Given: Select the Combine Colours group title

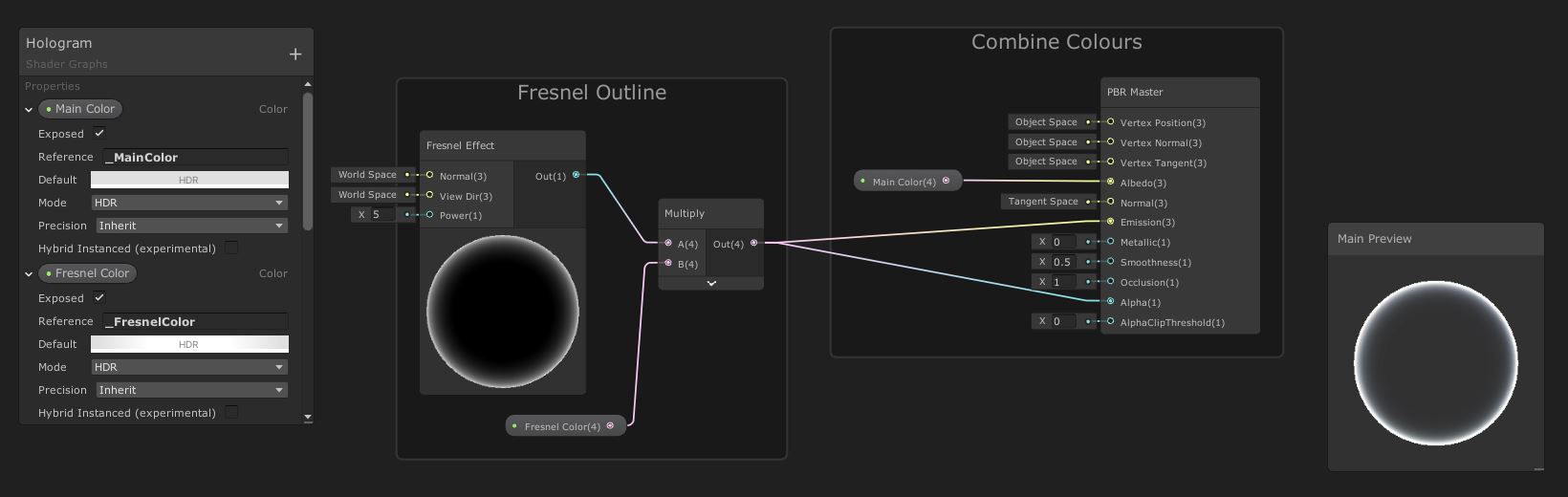Looking at the screenshot, I should pyautogui.click(x=1056, y=42).
